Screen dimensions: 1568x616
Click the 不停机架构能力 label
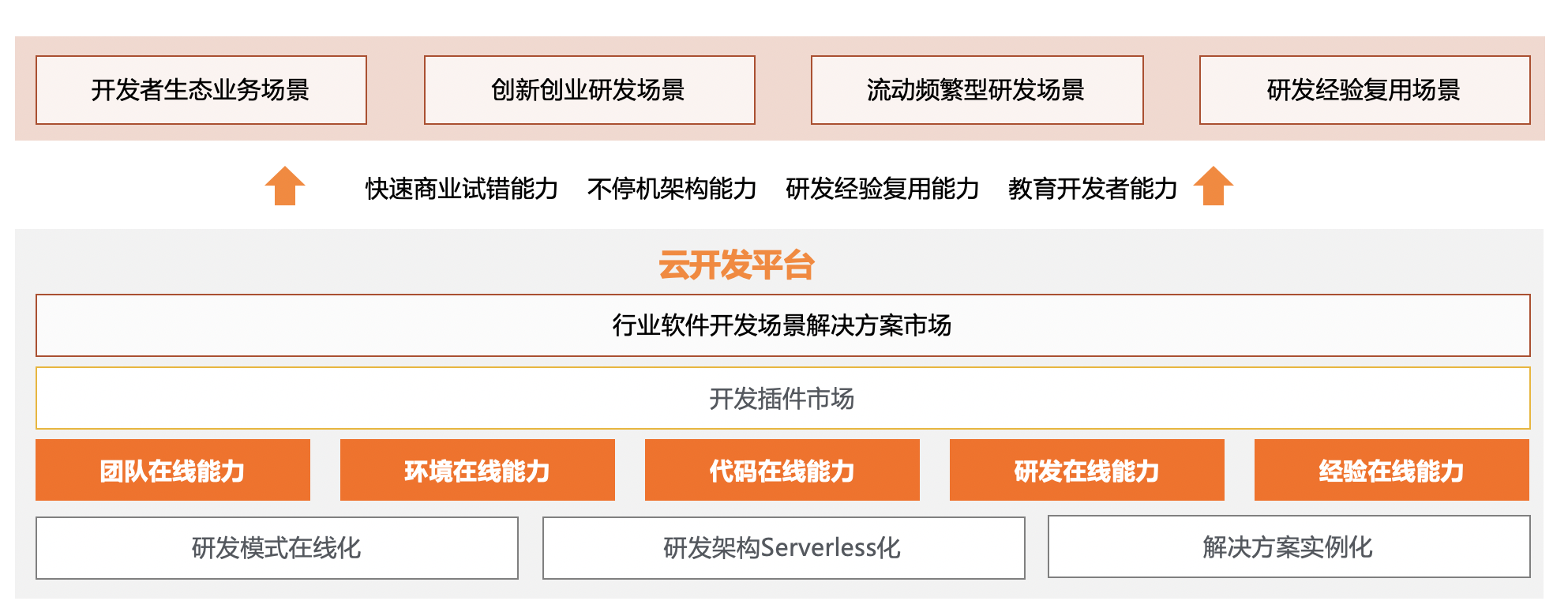(672, 189)
